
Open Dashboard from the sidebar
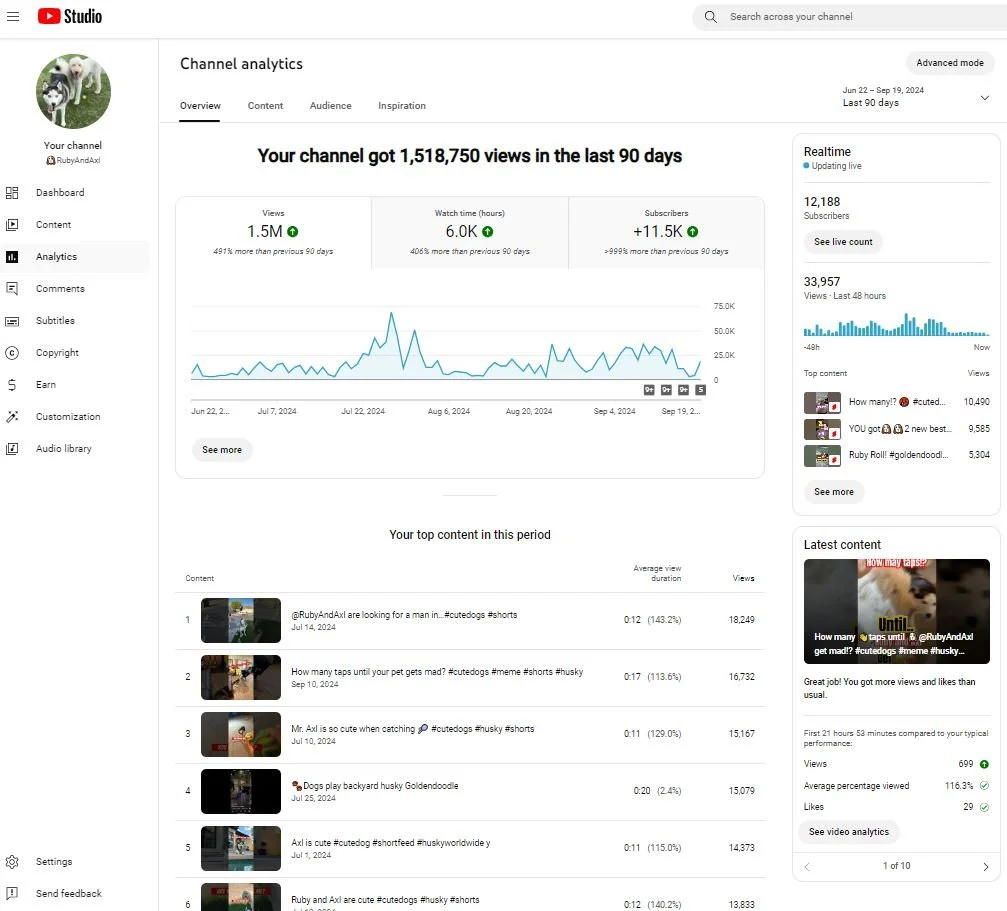[x=60, y=193]
